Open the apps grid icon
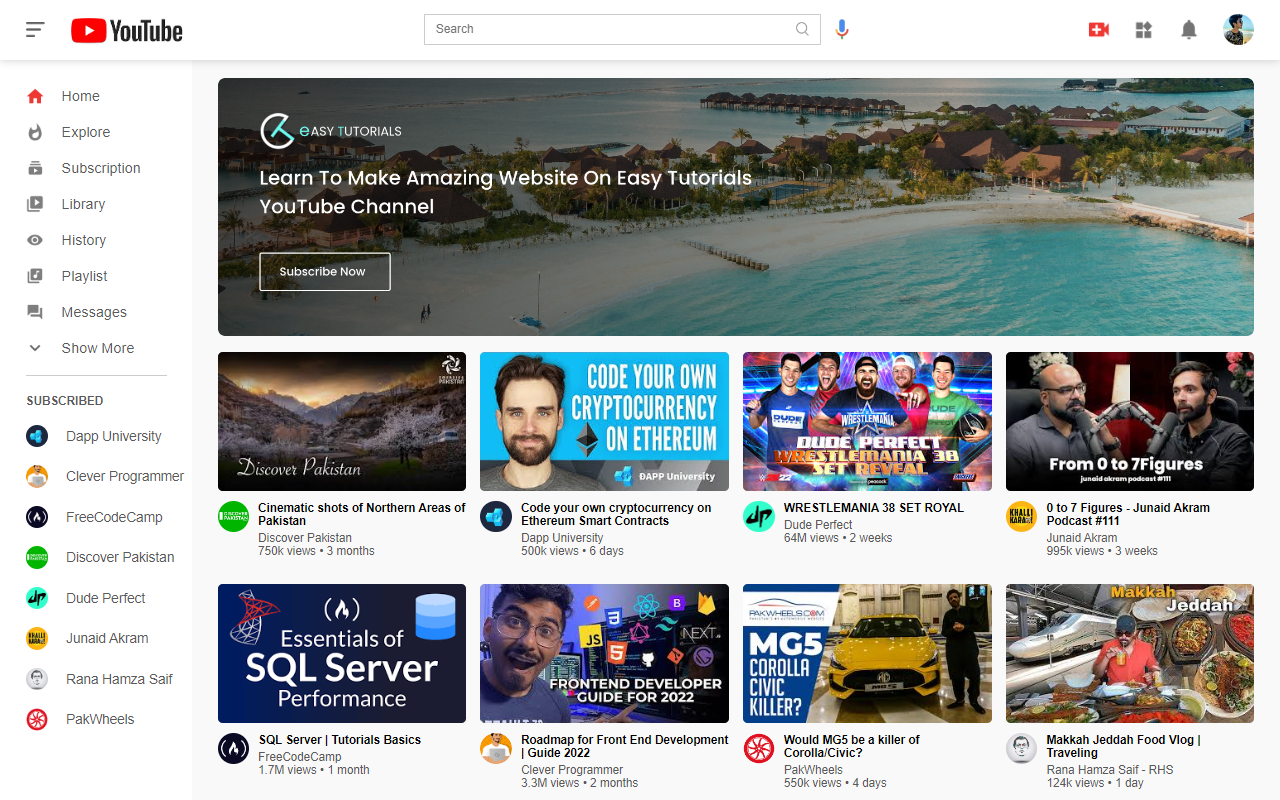 (x=1144, y=30)
